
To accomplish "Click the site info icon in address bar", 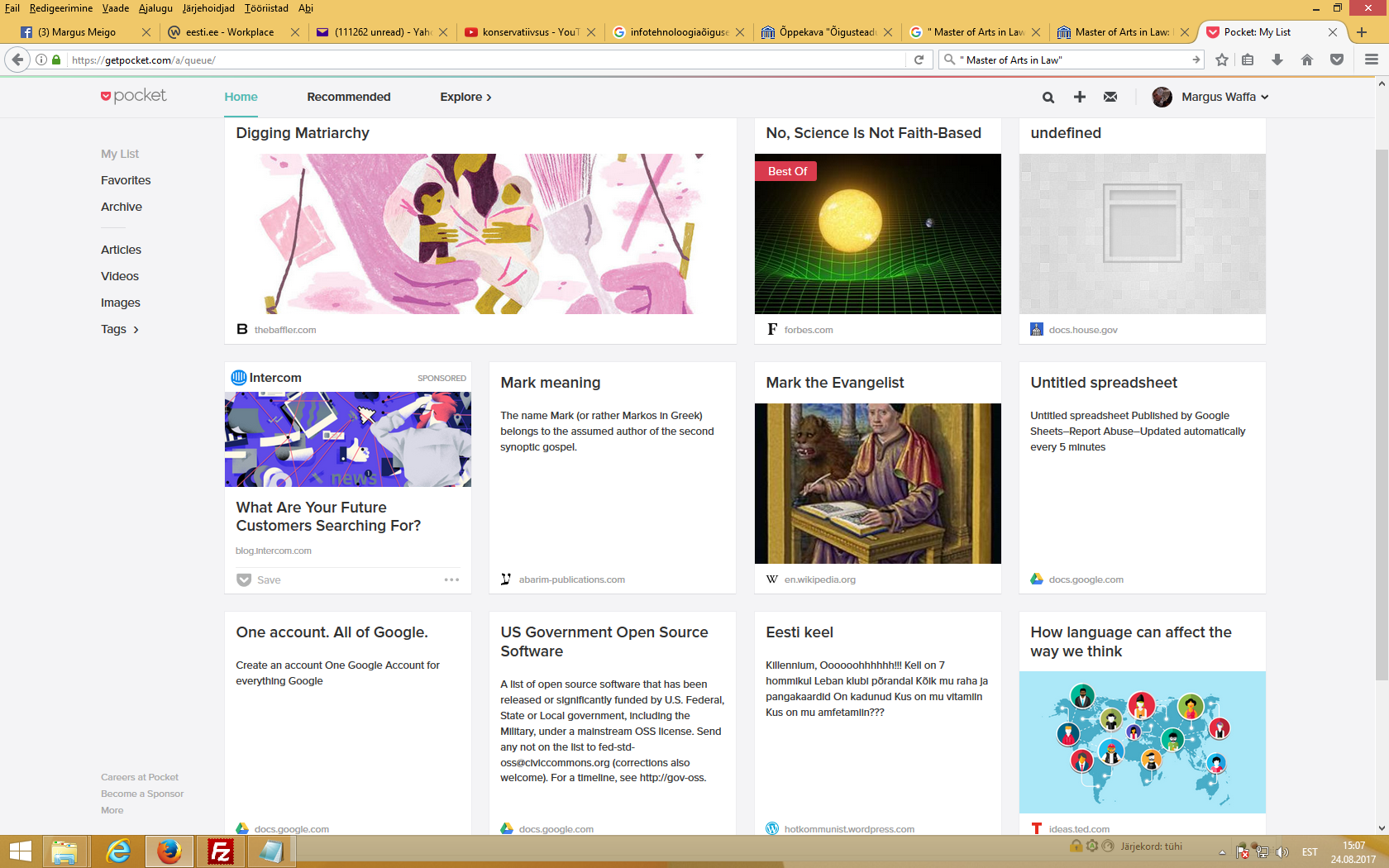I will (41, 60).
